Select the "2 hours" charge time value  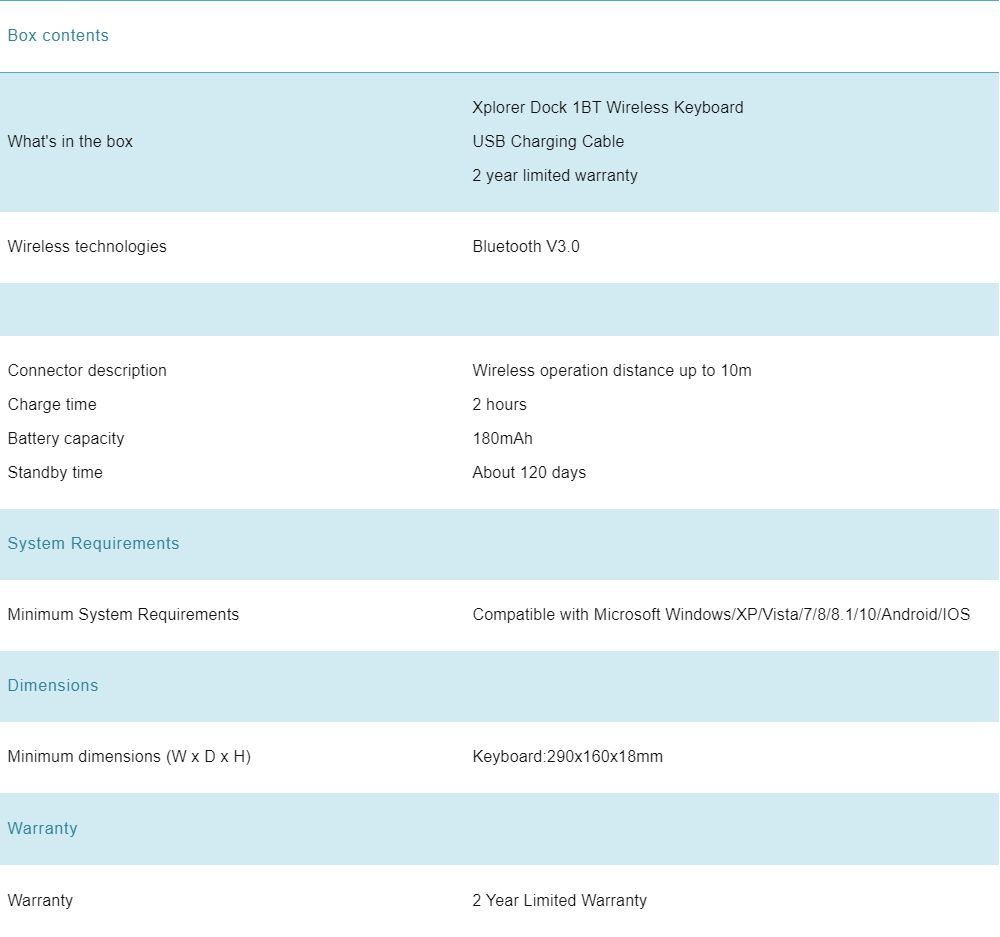[x=499, y=405]
